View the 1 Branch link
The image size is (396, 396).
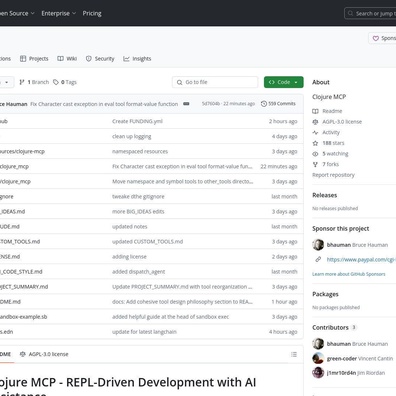tap(34, 82)
